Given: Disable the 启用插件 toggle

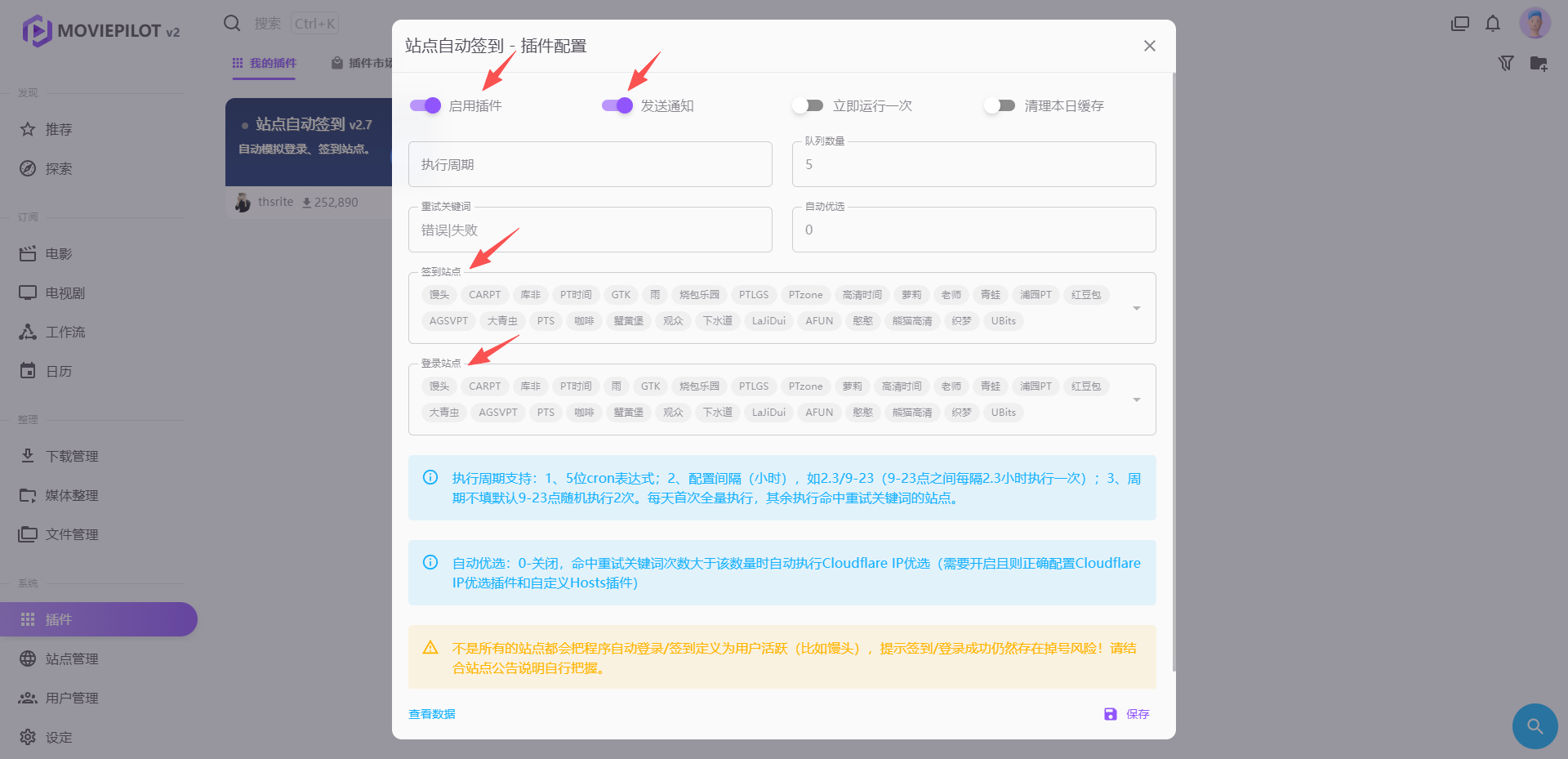Looking at the screenshot, I should (425, 105).
